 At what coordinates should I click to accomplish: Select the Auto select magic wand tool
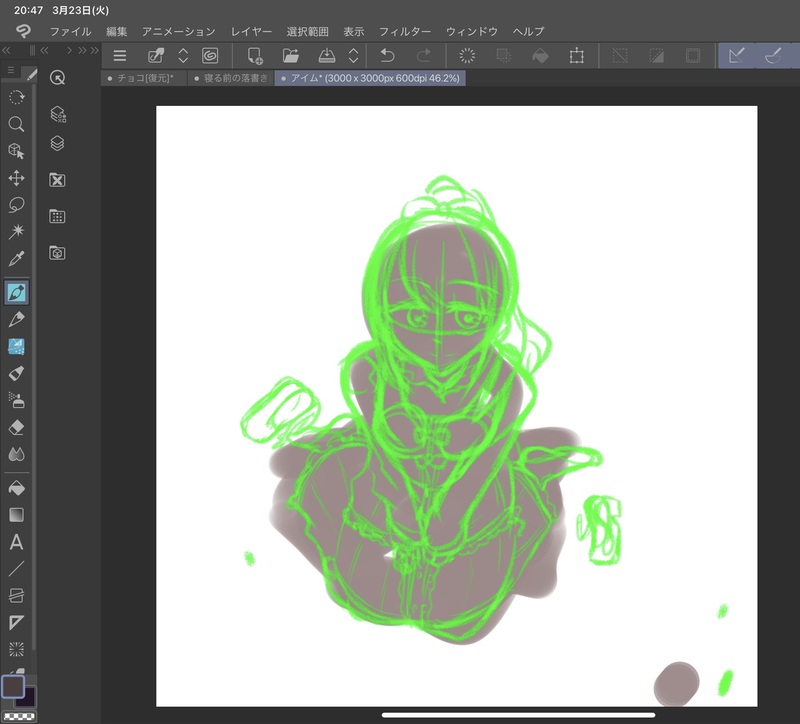point(16,231)
